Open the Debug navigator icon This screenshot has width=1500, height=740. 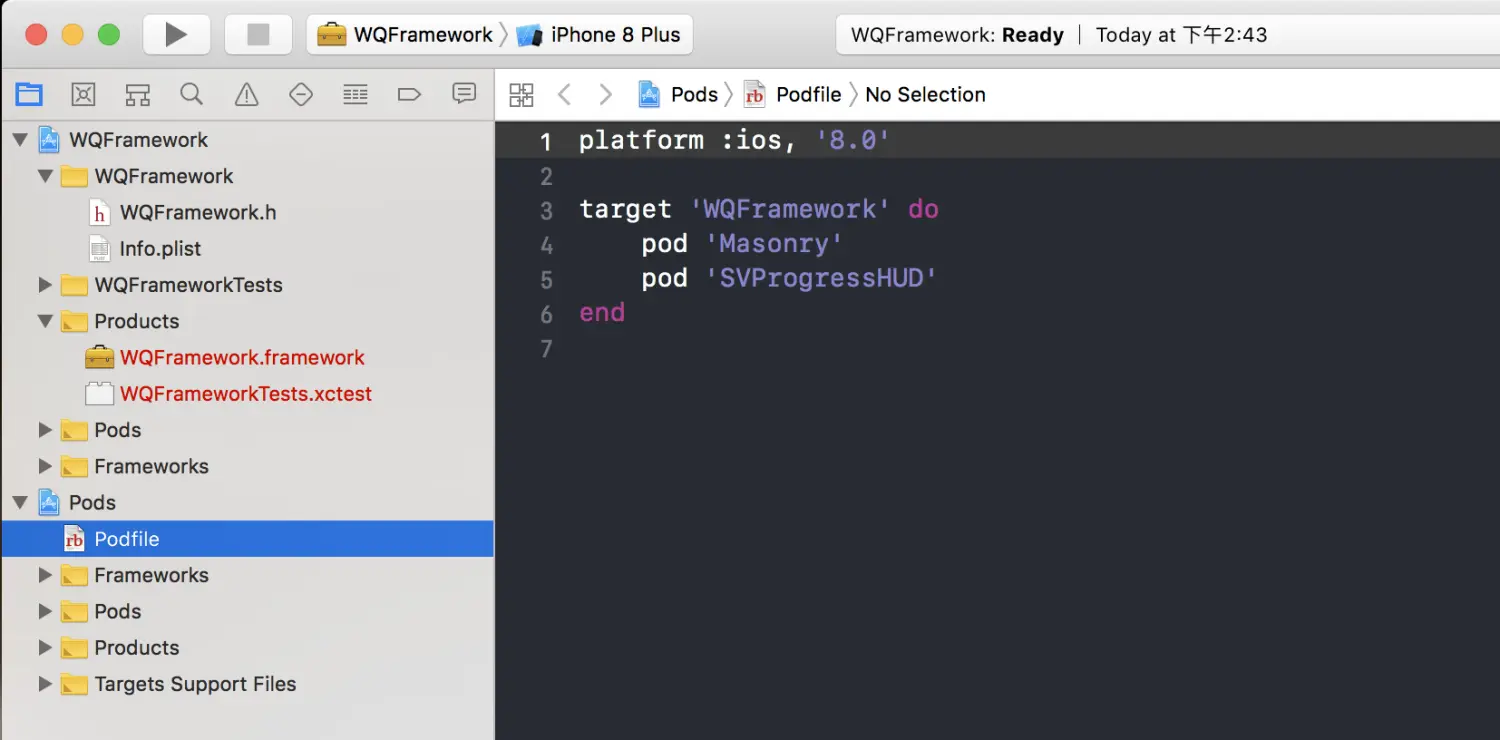click(355, 95)
